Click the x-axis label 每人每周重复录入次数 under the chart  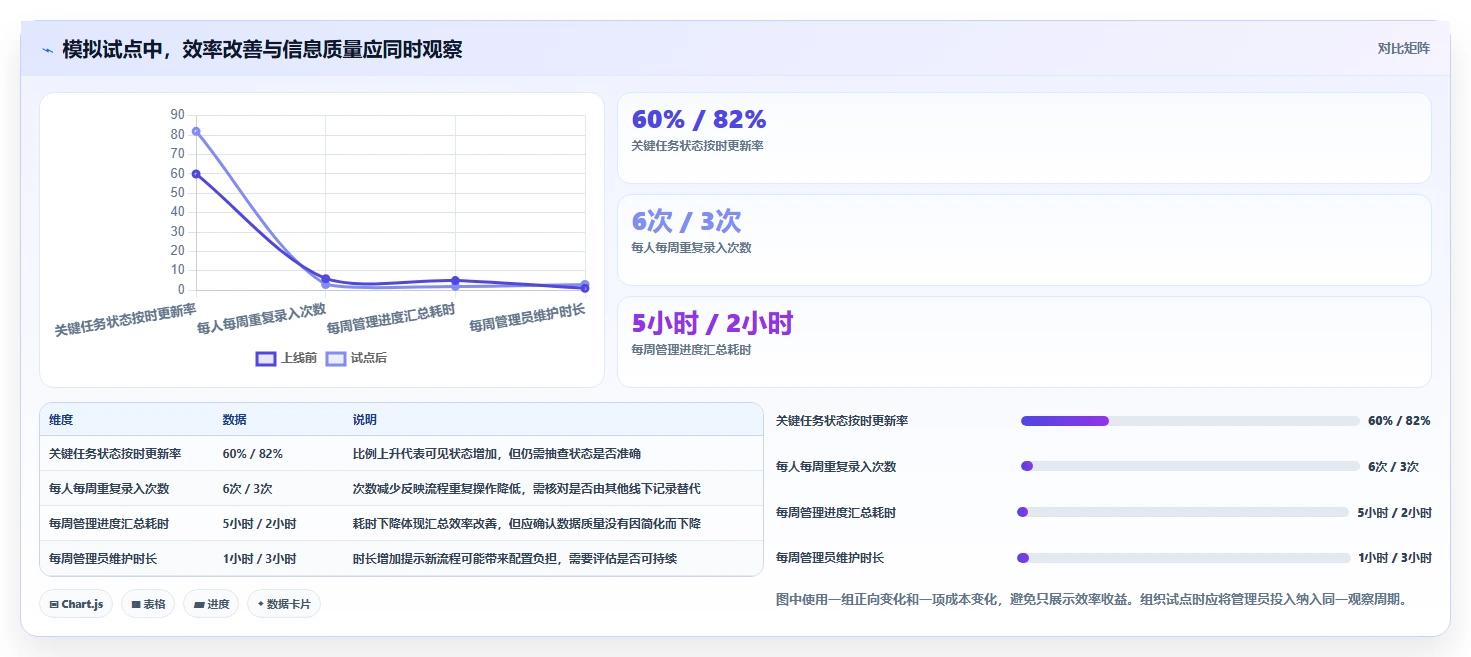click(x=262, y=318)
